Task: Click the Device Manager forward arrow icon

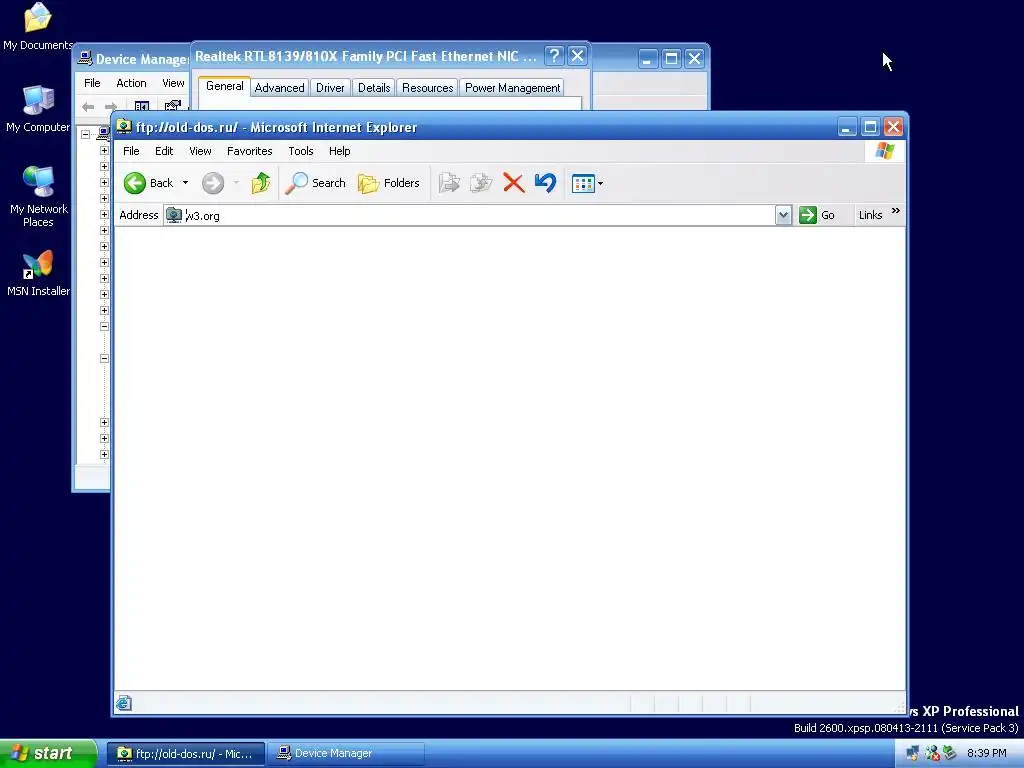Action: pos(111,106)
